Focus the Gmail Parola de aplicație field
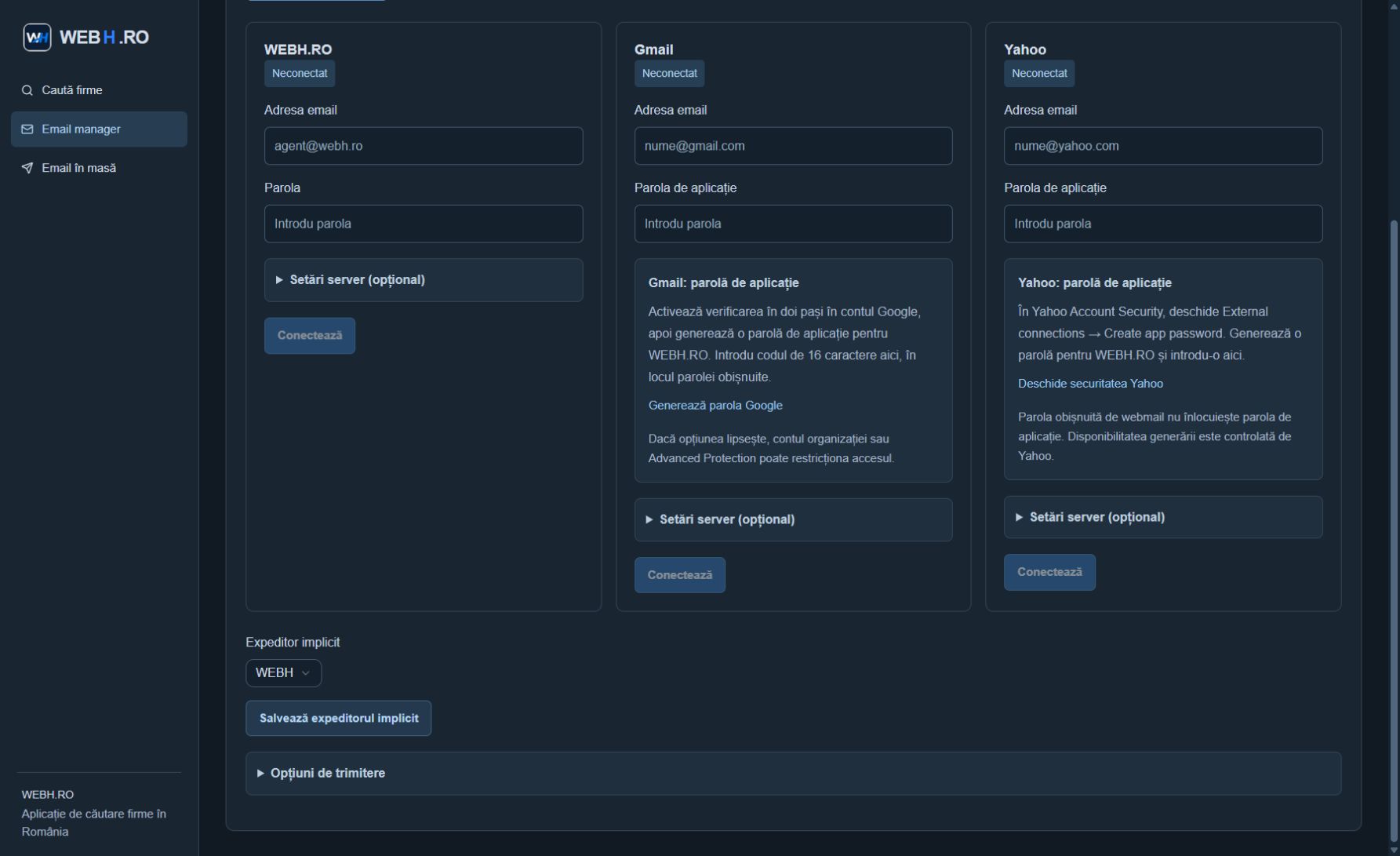The height and width of the screenshot is (856, 1400). click(793, 224)
